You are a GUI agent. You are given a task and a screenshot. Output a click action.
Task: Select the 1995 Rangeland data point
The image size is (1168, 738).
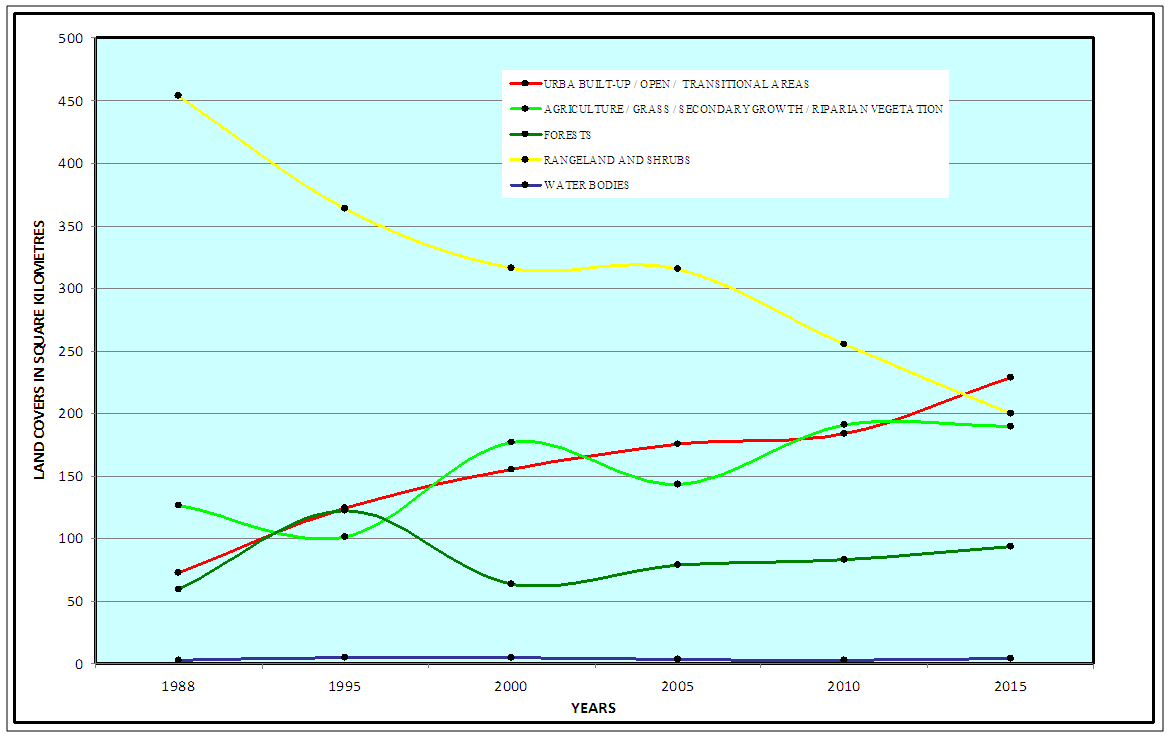coord(344,208)
